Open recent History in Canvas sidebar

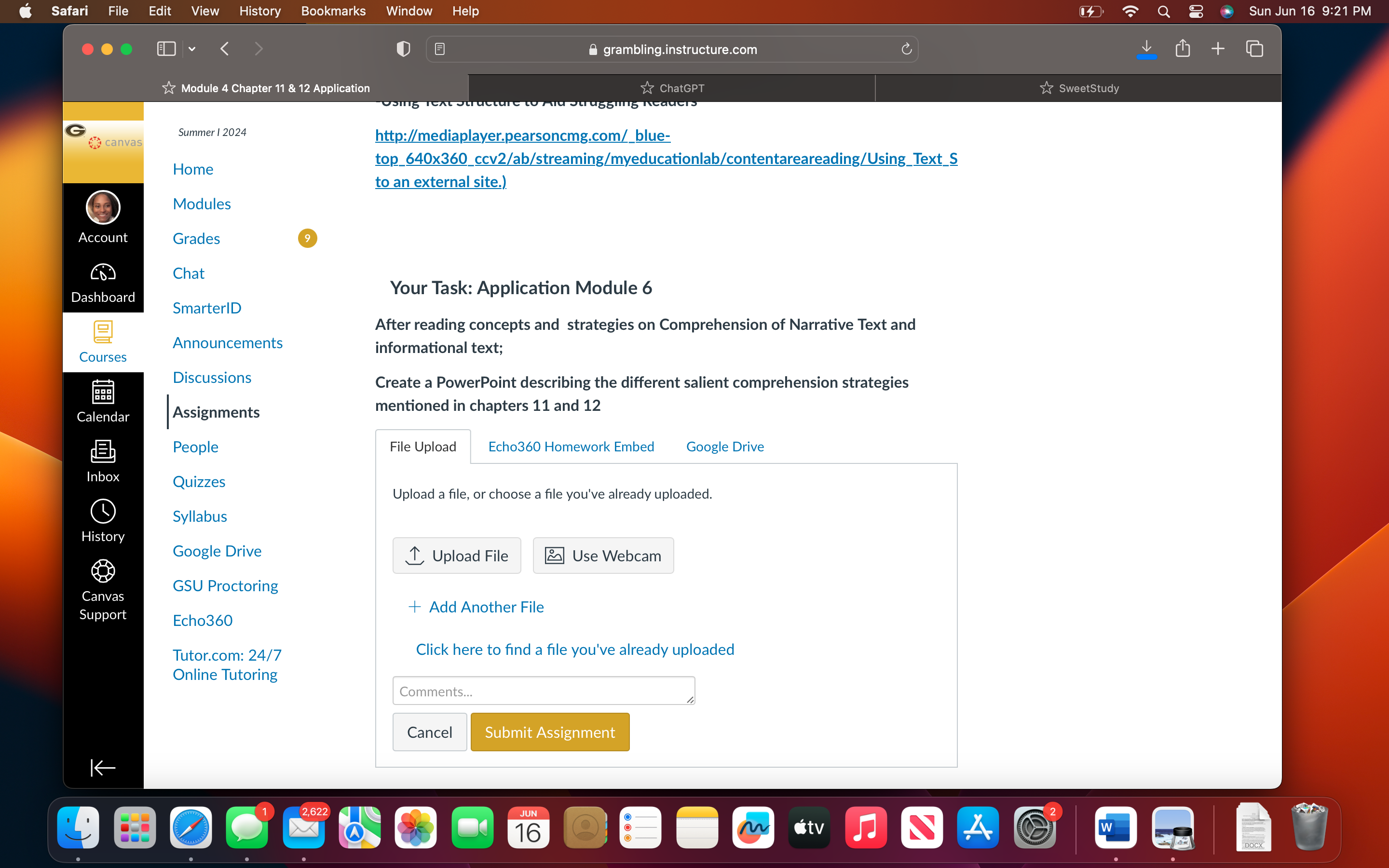tap(103, 522)
